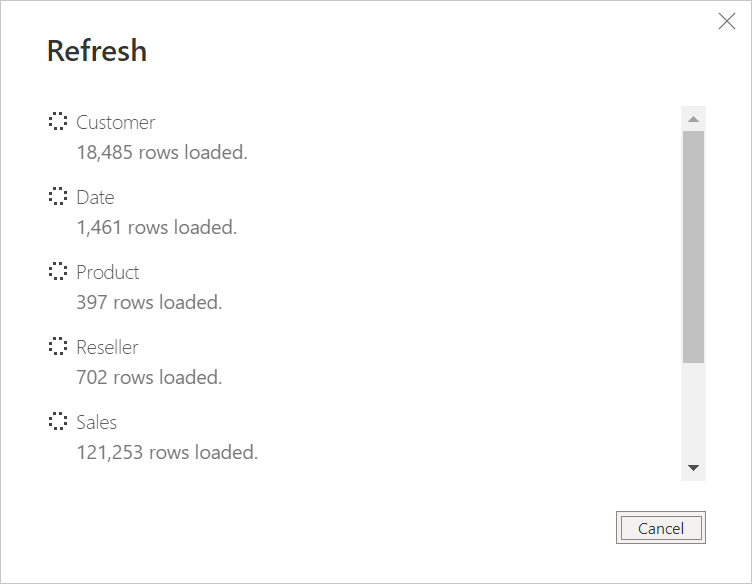
Task: Click the '121,253 rows loaded' status text
Action: click(x=167, y=452)
